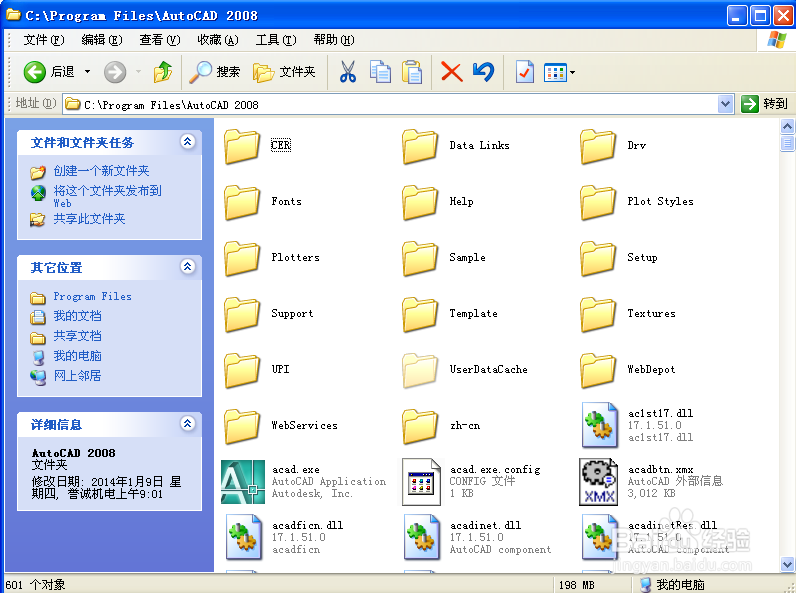Viewport: 796px width, 593px height.
Task: Open the 文件(F) menu
Action: tap(44, 40)
